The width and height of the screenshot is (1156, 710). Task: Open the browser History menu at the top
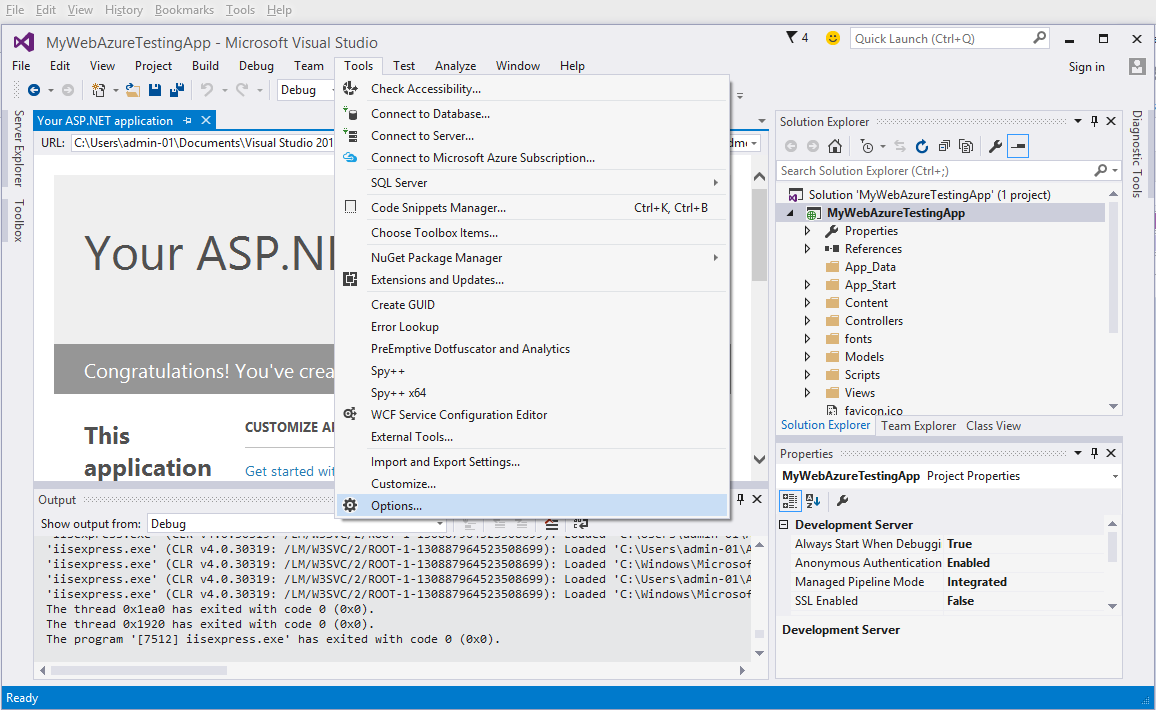(x=123, y=10)
